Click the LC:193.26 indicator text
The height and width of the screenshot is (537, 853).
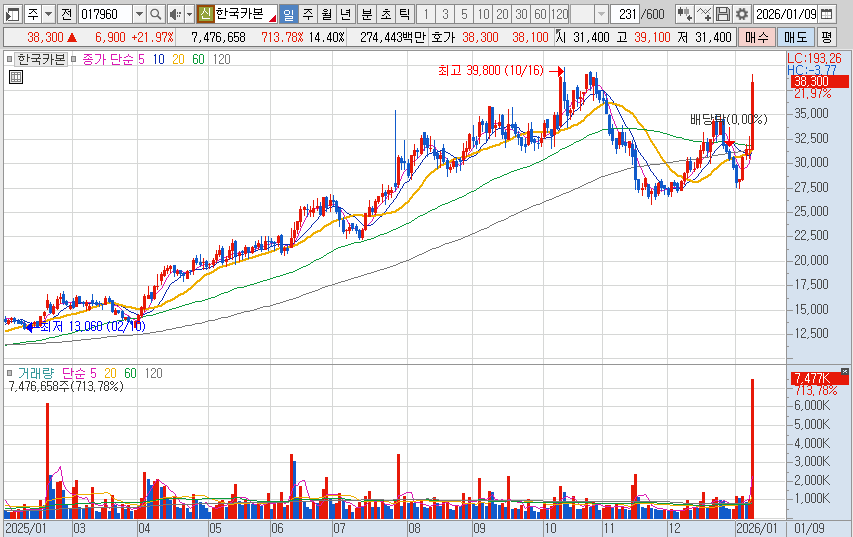(x=814, y=58)
